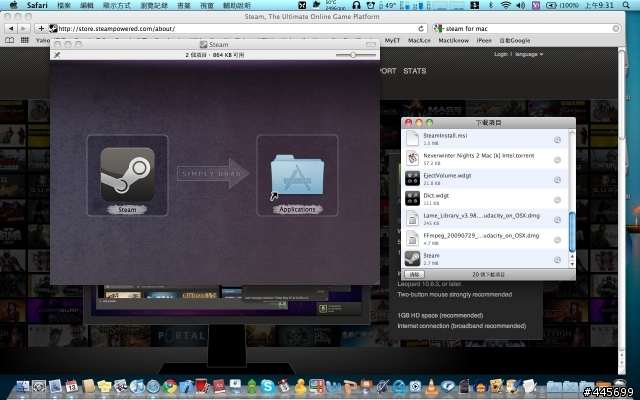Open the volume control in menu bar
Viewport: 640px width, 400px height.
520,5
